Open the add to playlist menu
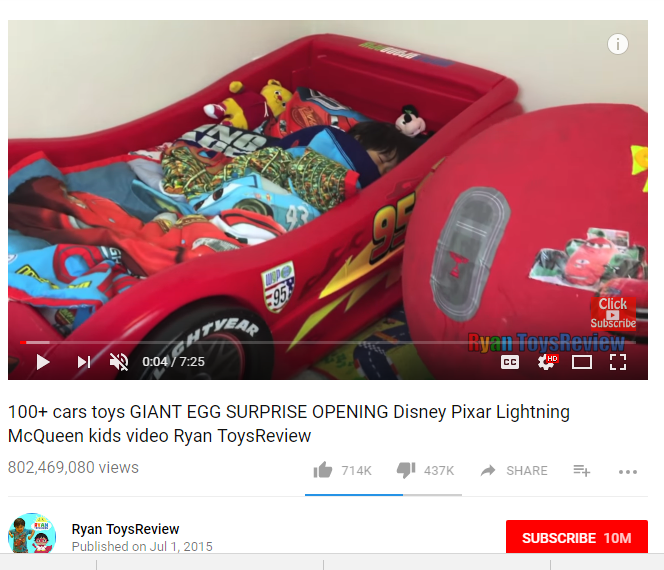The image size is (664, 570). 582,470
